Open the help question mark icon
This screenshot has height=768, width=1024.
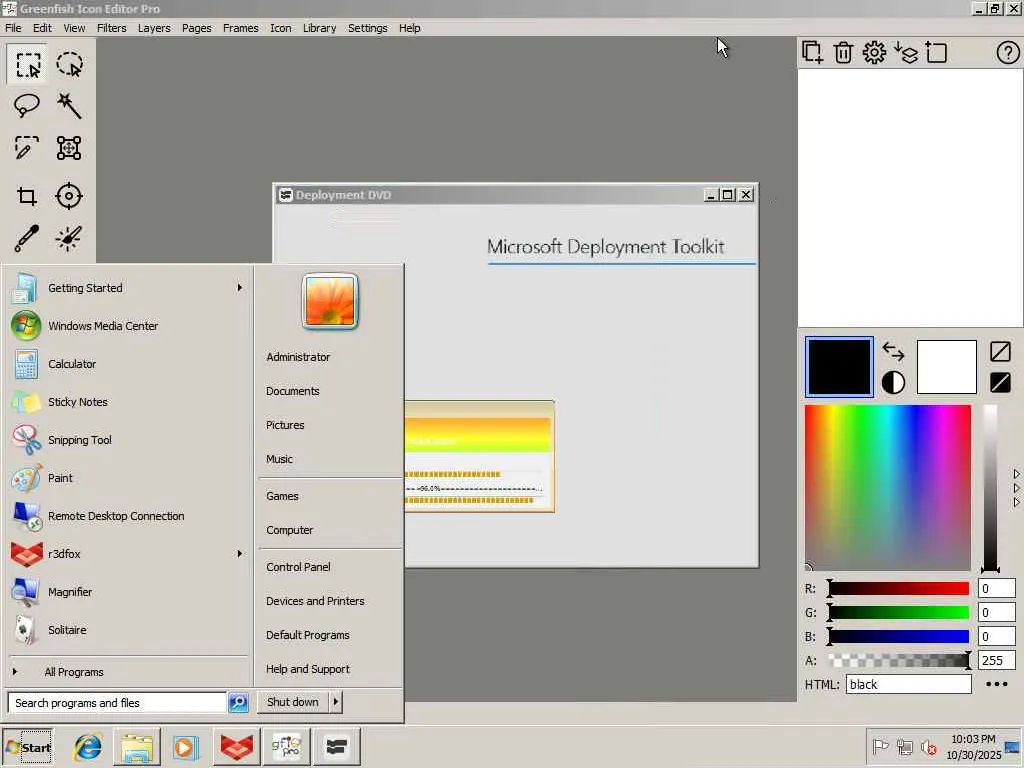tap(1008, 52)
